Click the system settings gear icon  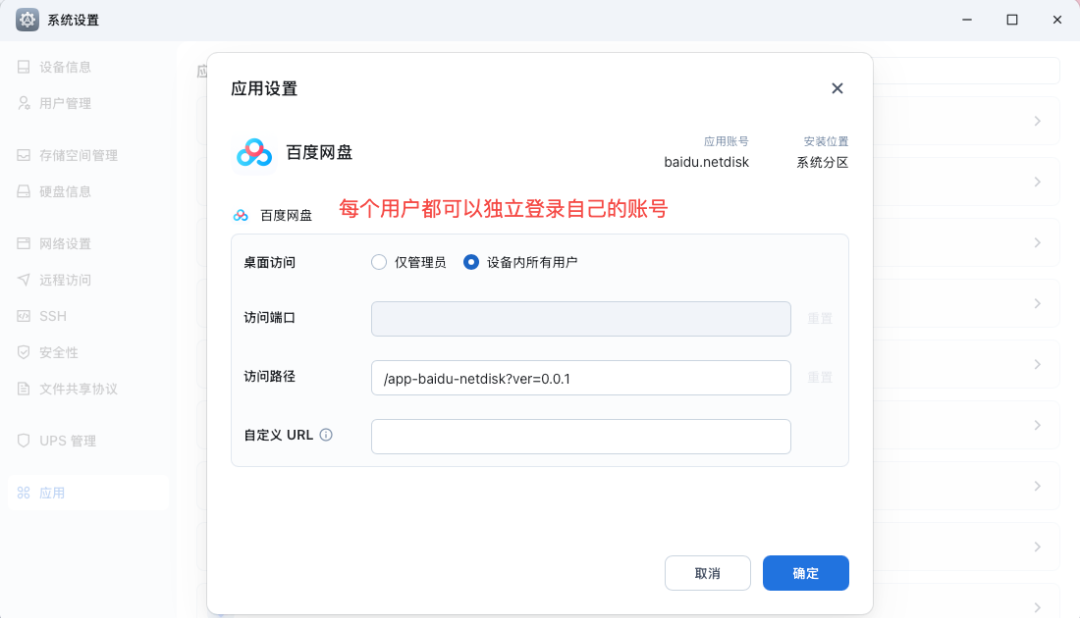click(27, 20)
